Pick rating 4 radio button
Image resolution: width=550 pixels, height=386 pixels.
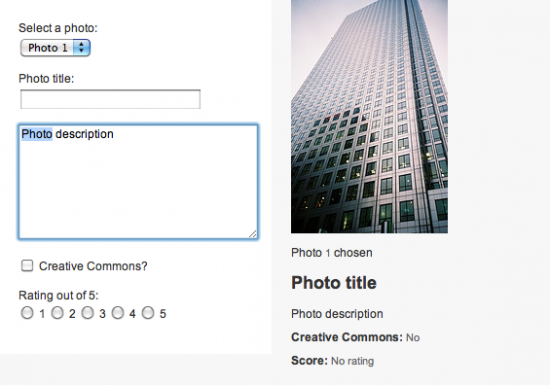[118, 313]
